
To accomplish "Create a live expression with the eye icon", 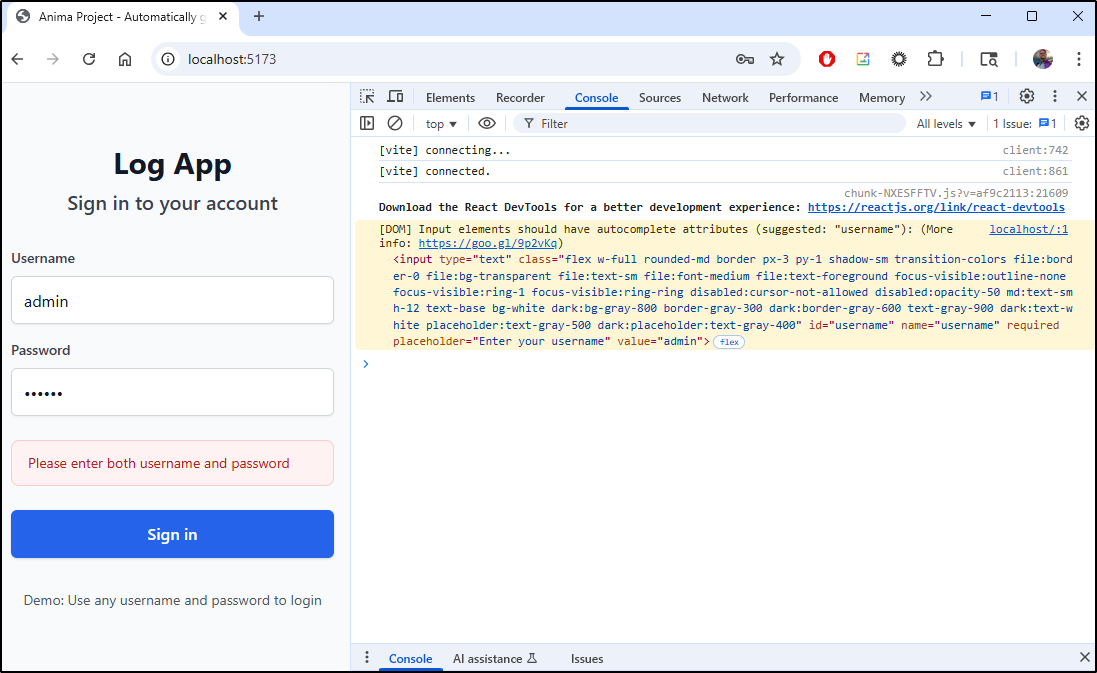I will pyautogui.click(x=487, y=123).
